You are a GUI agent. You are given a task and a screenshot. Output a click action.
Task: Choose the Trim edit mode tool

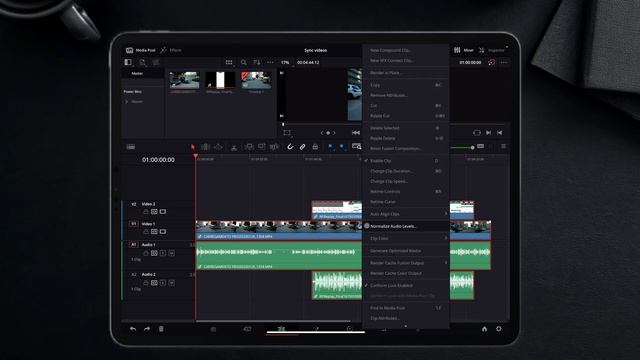[x=205, y=147]
